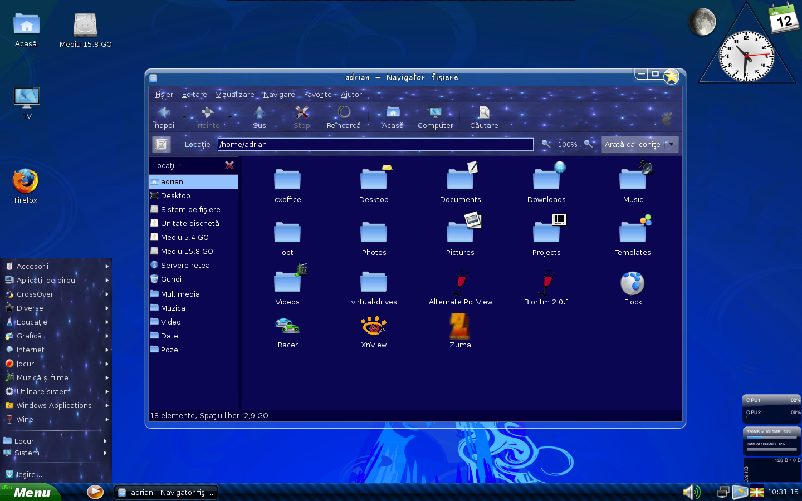Image resolution: width=802 pixels, height=501 pixels.
Task: Select the Downloads folder icon
Action: [x=547, y=178]
